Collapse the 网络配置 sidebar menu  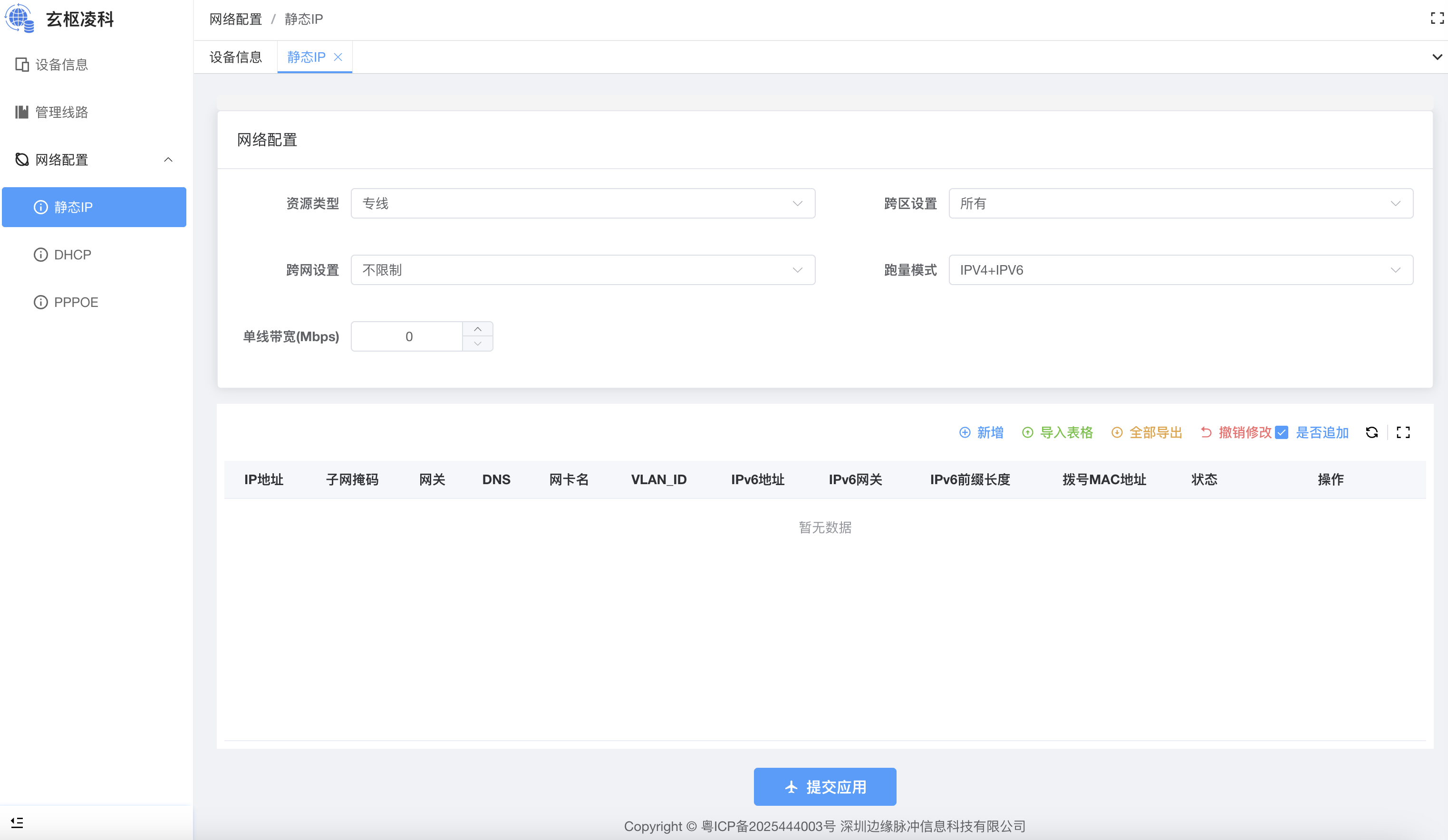[x=168, y=160]
